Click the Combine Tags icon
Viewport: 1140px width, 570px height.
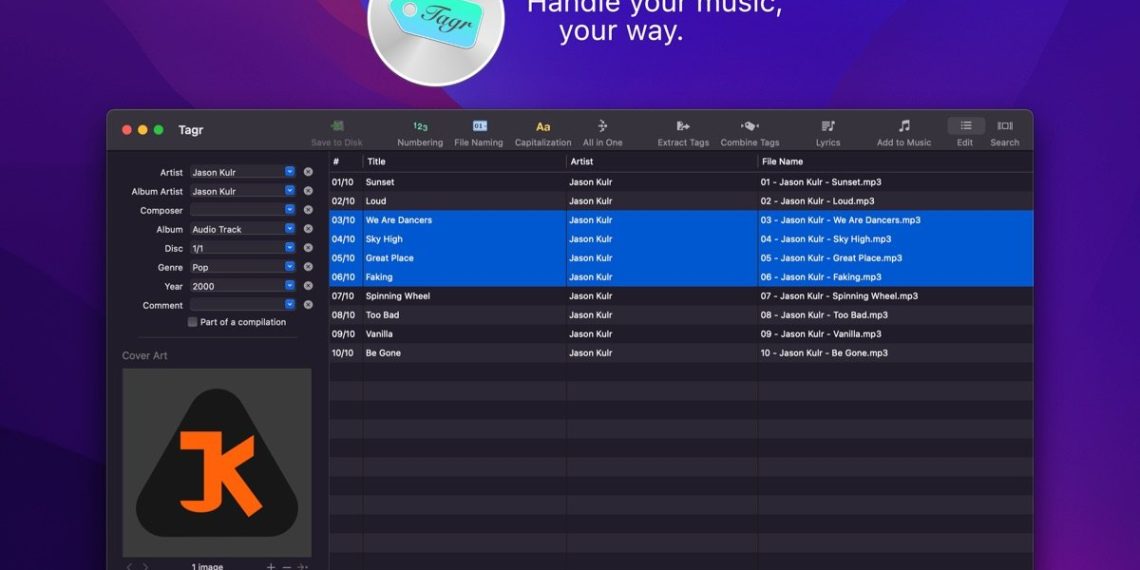tap(749, 127)
